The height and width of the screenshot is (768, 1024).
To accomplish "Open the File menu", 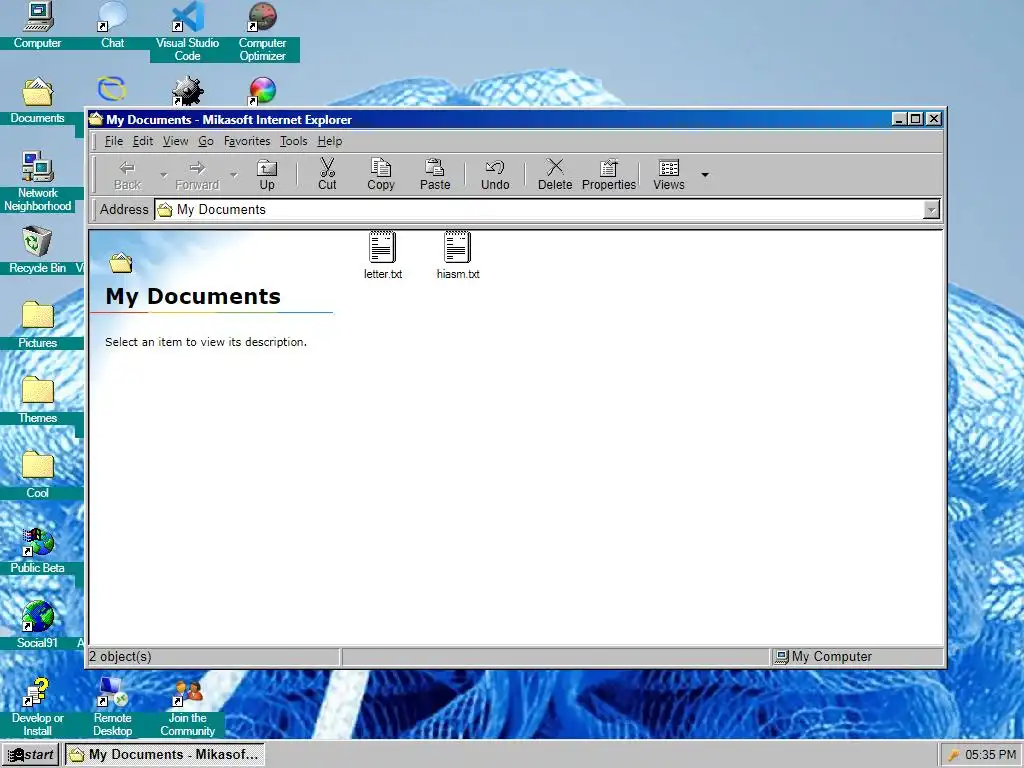I will click(114, 141).
